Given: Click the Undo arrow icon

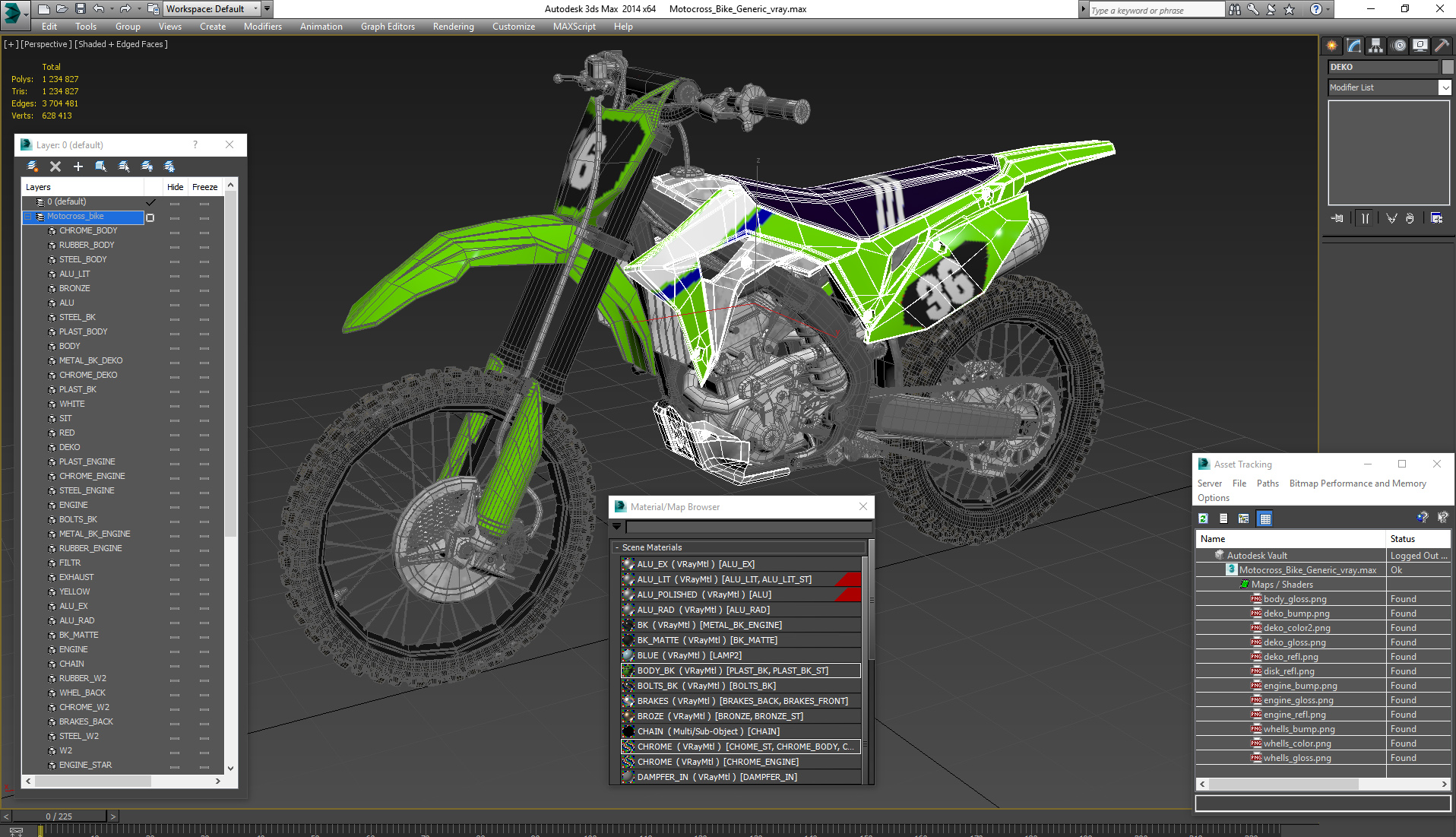Looking at the screenshot, I should point(99,9).
